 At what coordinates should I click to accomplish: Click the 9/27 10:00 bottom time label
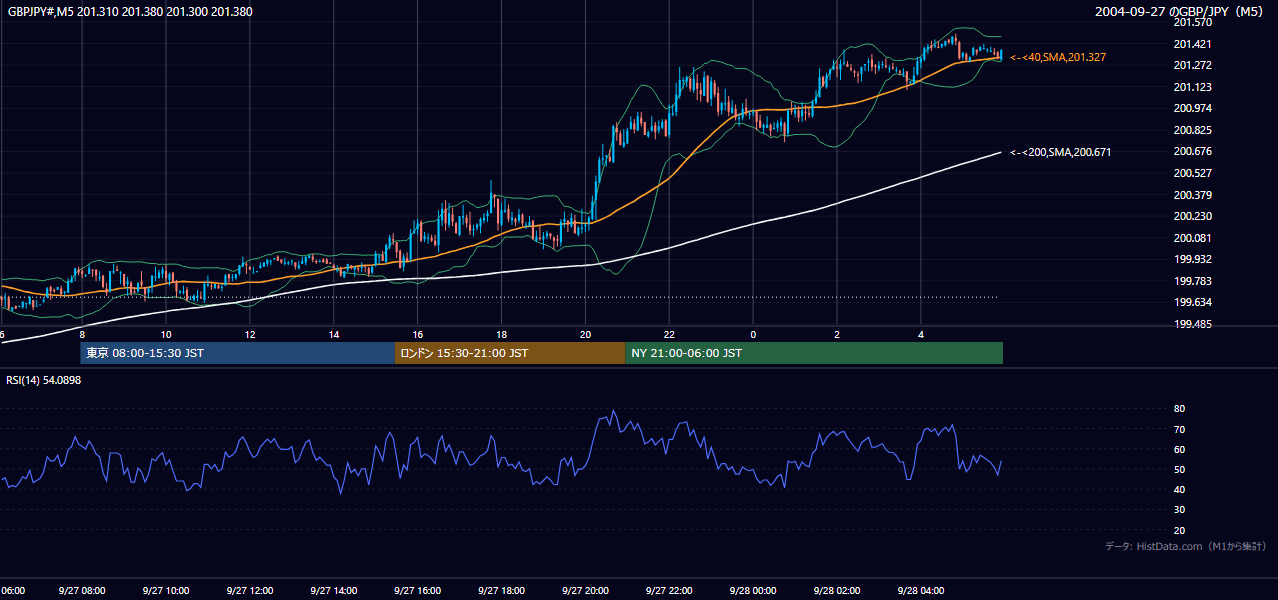coord(166,591)
